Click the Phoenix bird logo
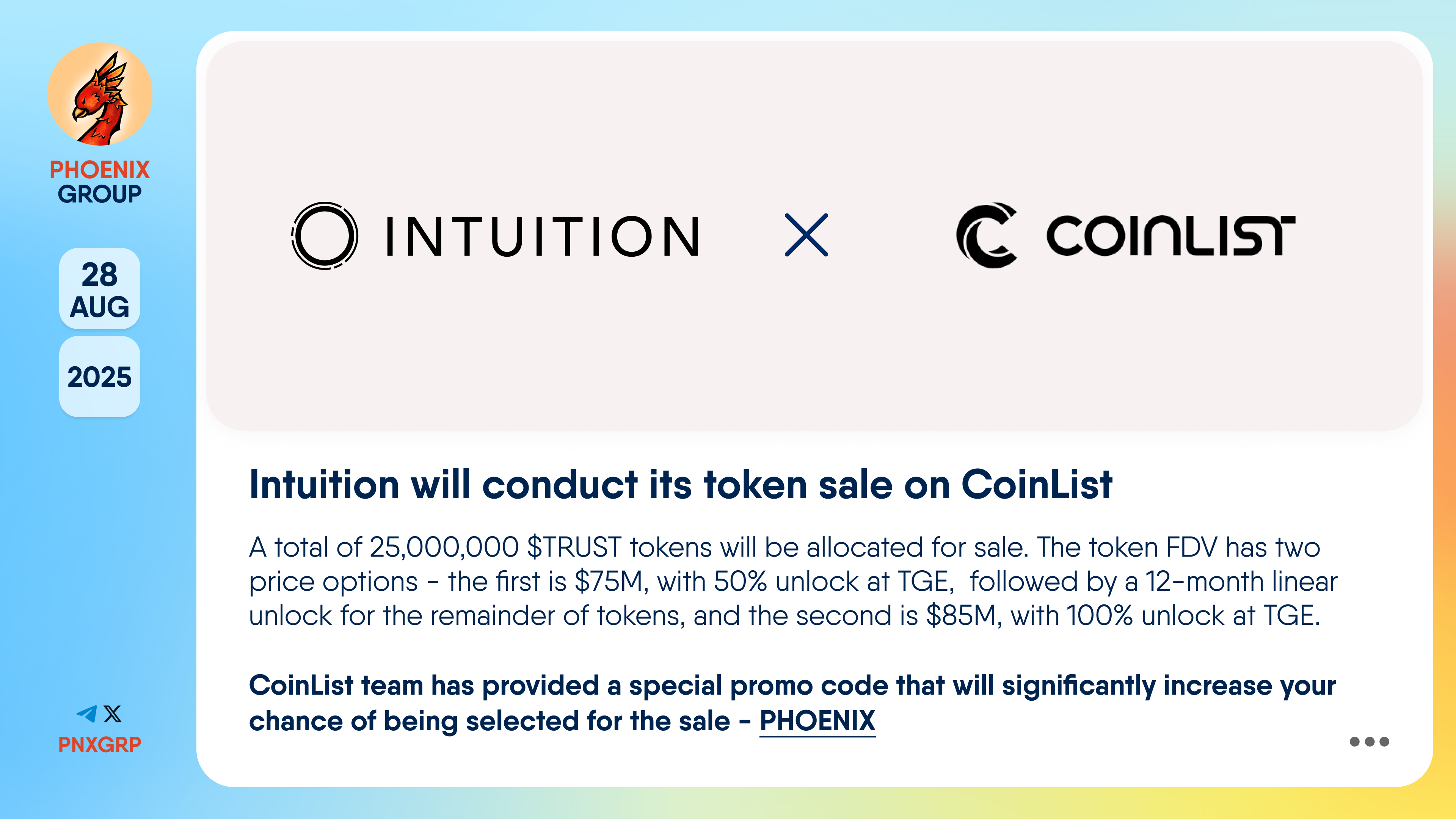The image size is (1456, 819). click(x=100, y=94)
